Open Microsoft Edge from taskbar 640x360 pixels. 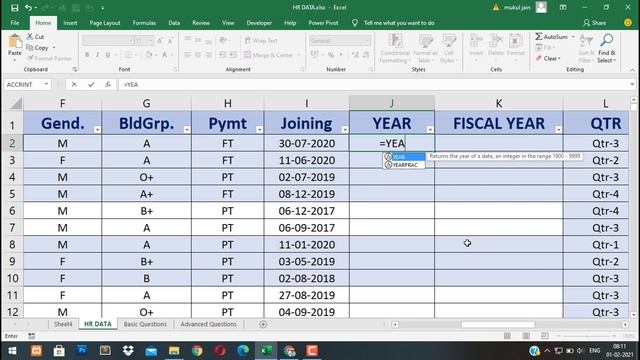(243, 351)
